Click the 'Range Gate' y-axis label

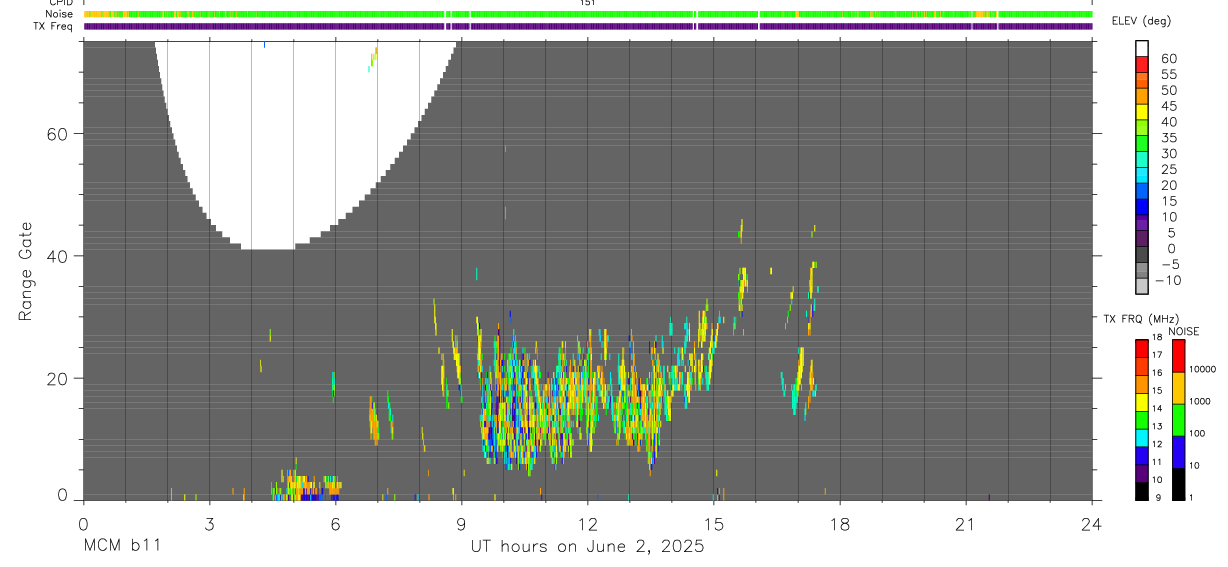[26, 272]
